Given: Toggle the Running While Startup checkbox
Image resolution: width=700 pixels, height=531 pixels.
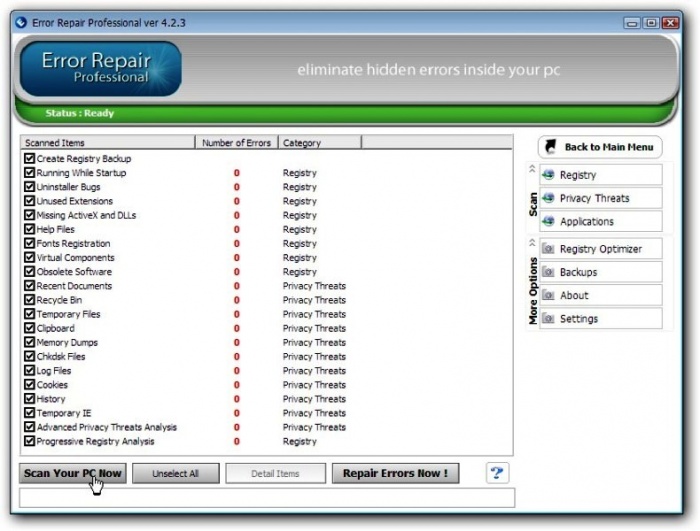Looking at the screenshot, I should click(29, 172).
